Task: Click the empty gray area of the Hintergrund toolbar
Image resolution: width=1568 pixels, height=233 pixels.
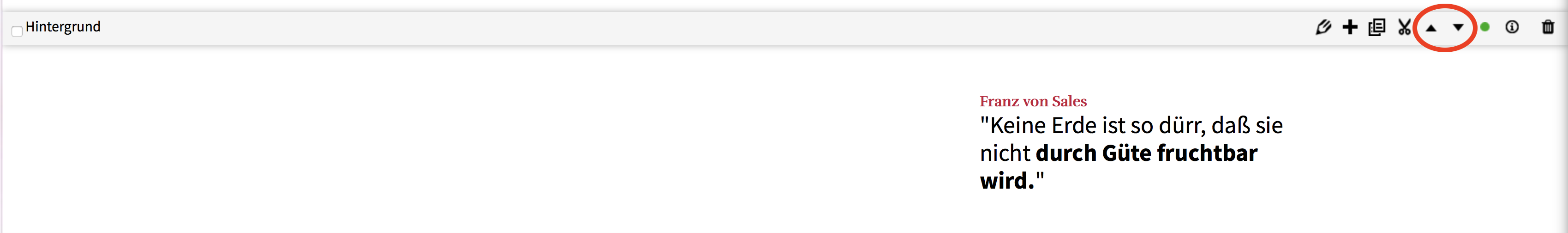Action: point(670,27)
